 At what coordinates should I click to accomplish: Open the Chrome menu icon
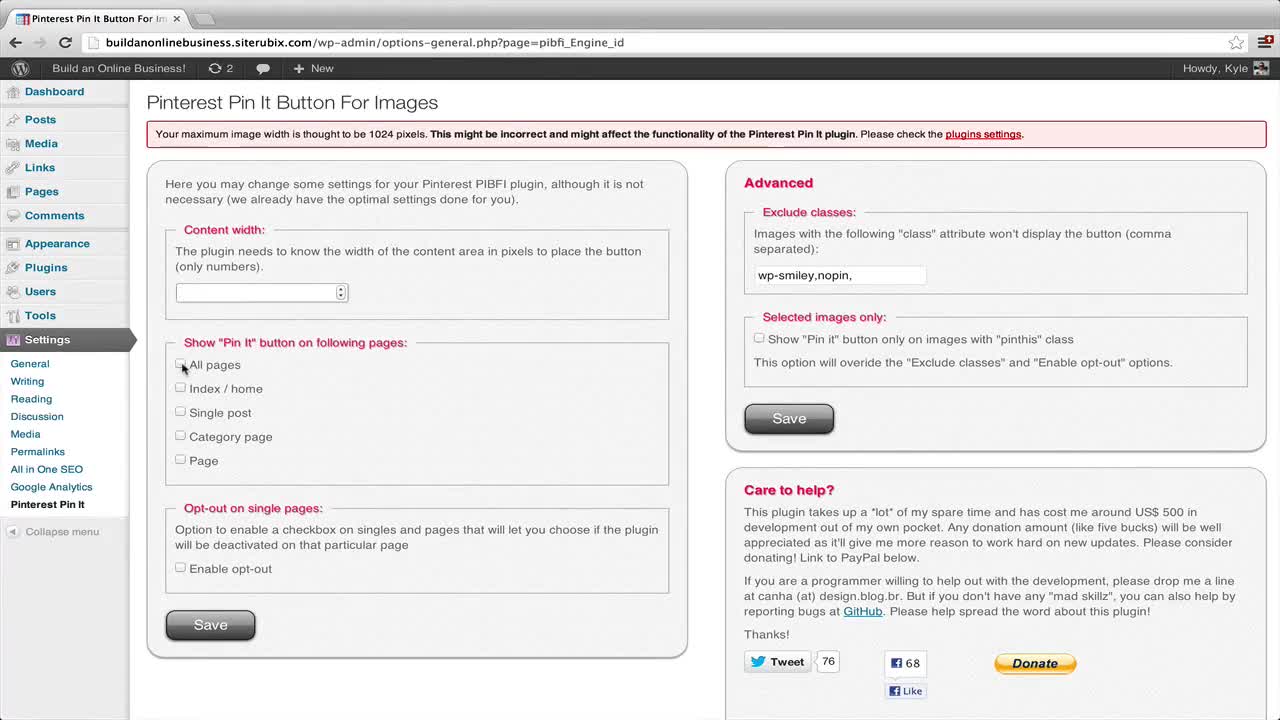[x=1264, y=42]
